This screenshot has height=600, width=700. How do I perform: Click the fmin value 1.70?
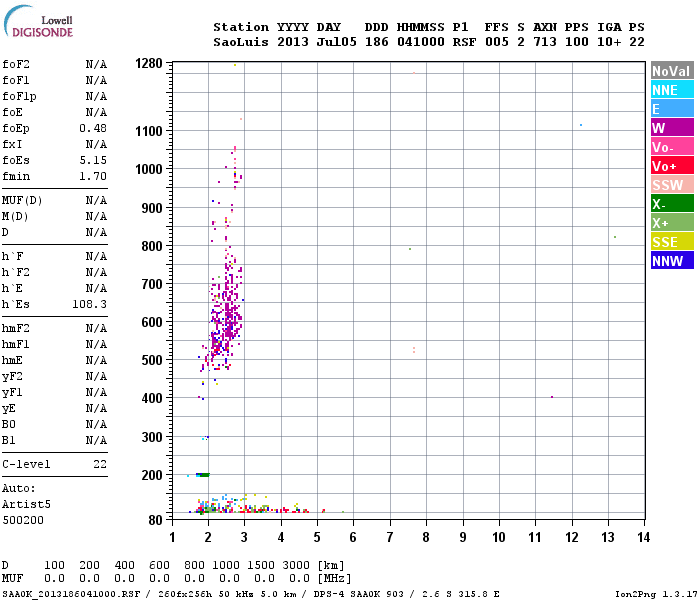click(93, 176)
